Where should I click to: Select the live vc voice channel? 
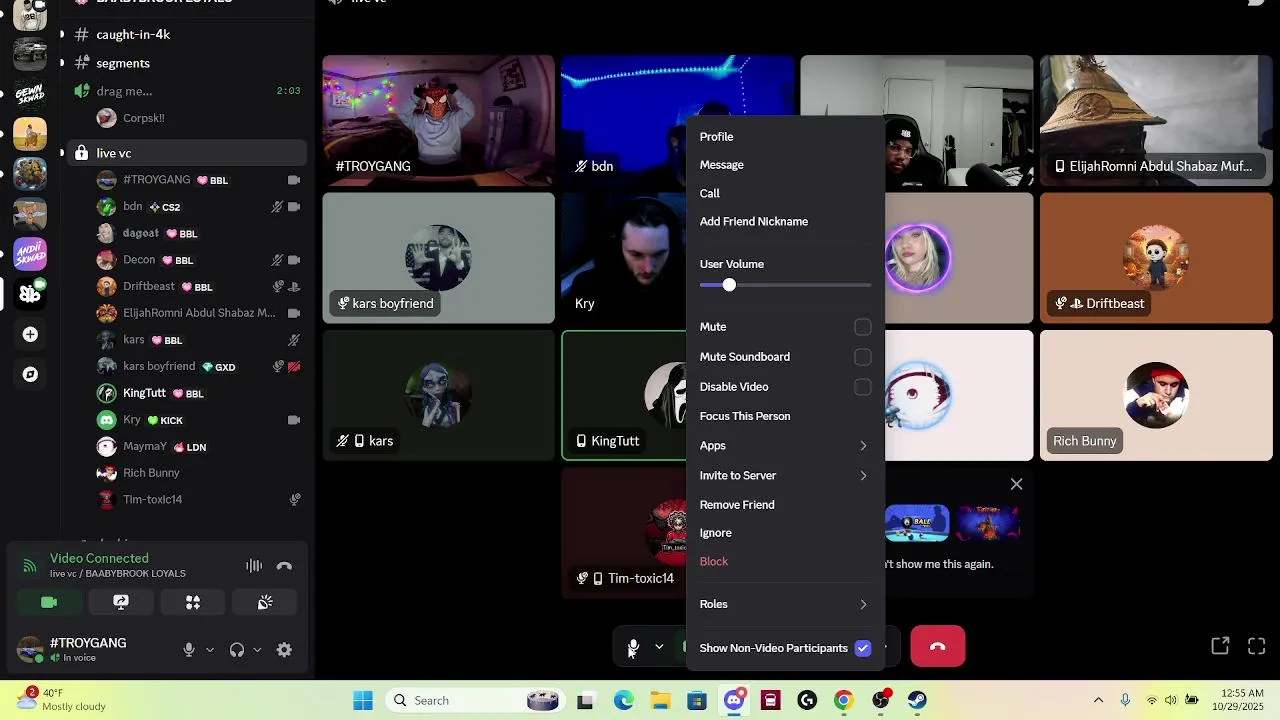click(185, 153)
